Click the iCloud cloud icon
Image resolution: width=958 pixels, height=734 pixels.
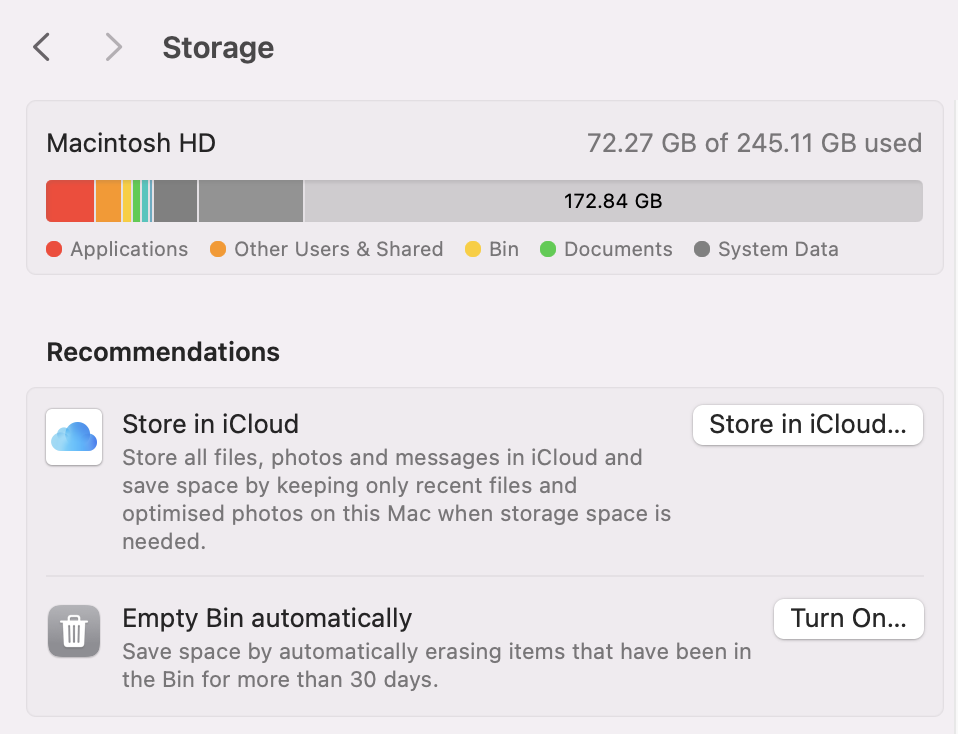click(74, 436)
